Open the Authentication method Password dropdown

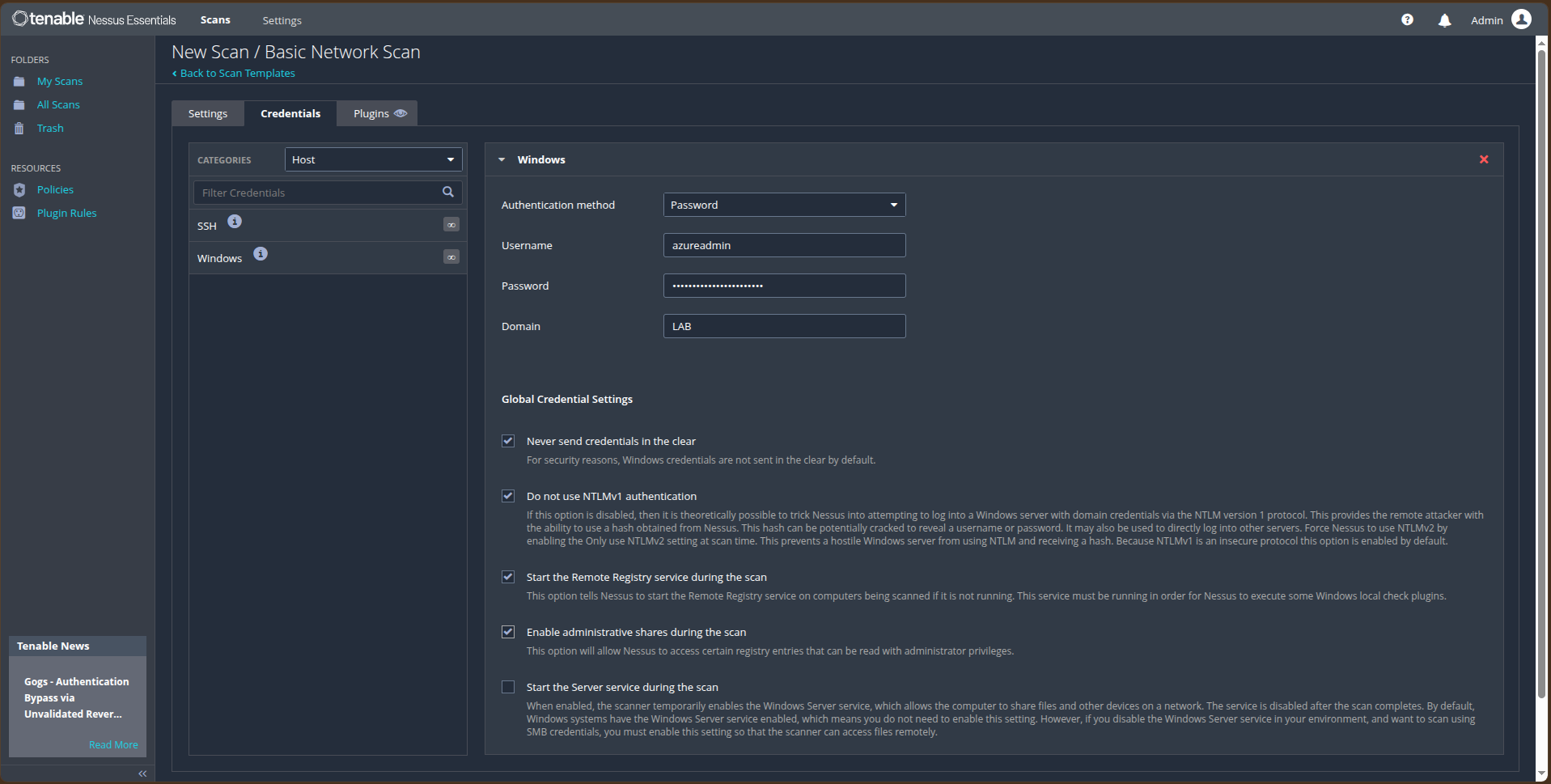tap(784, 205)
